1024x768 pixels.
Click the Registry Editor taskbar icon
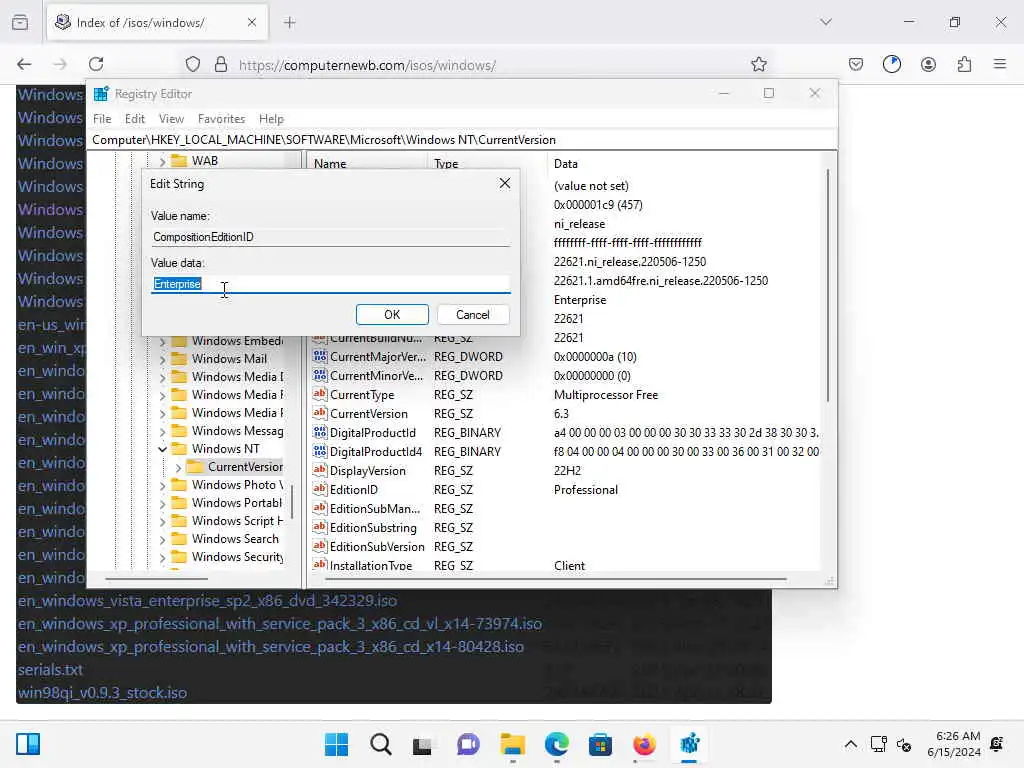click(689, 744)
